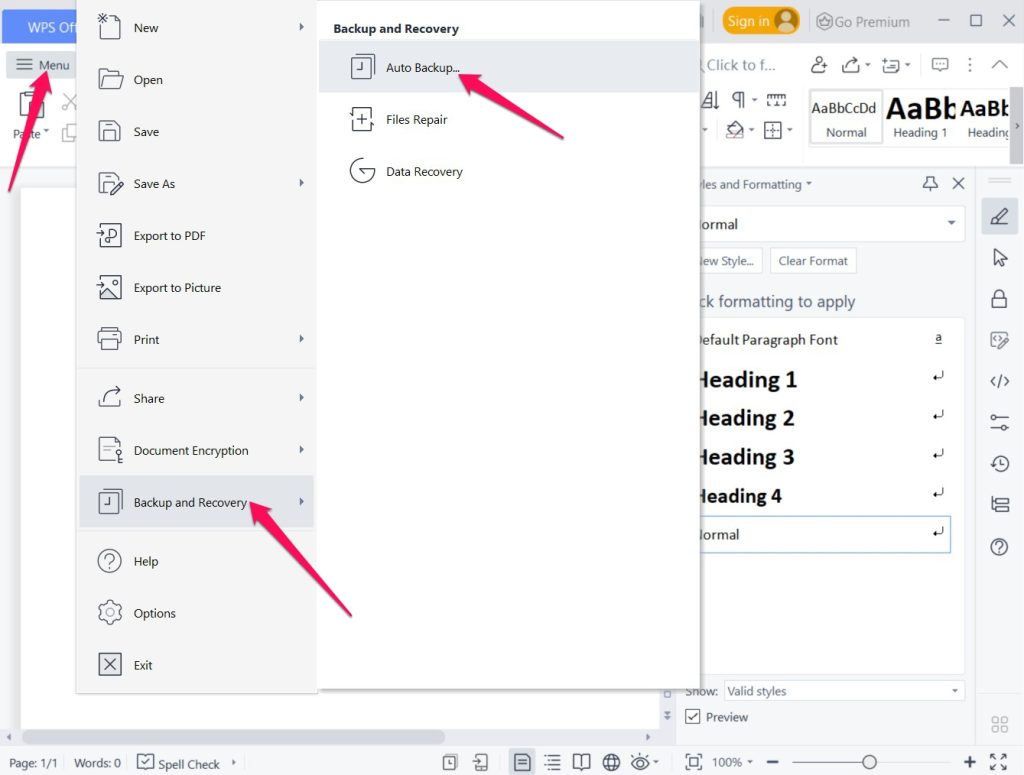Toggle paragraph marks display in the ribbon
The width and height of the screenshot is (1024, 775).
(x=737, y=100)
